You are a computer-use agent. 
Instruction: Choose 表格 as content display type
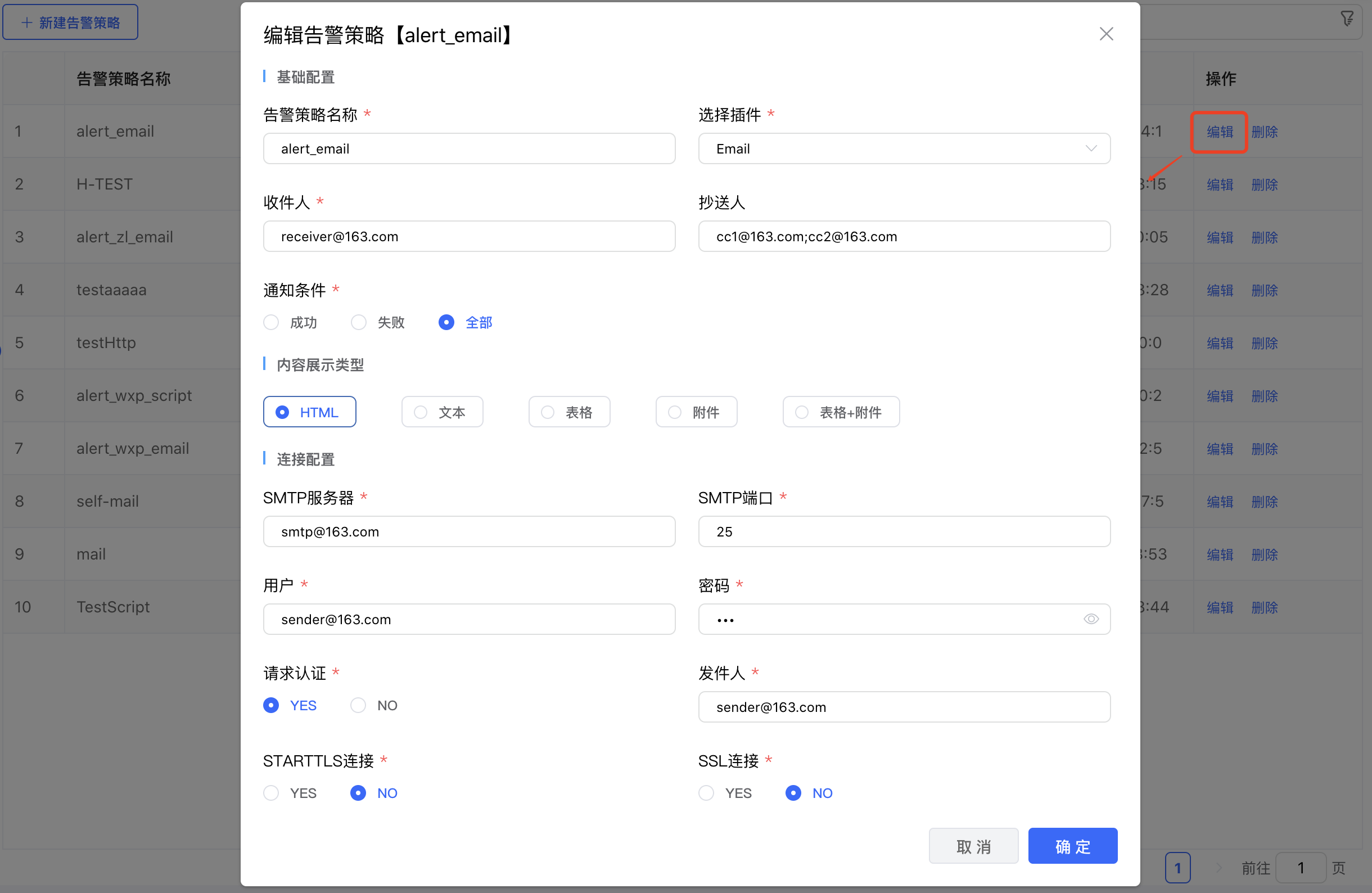(568, 412)
